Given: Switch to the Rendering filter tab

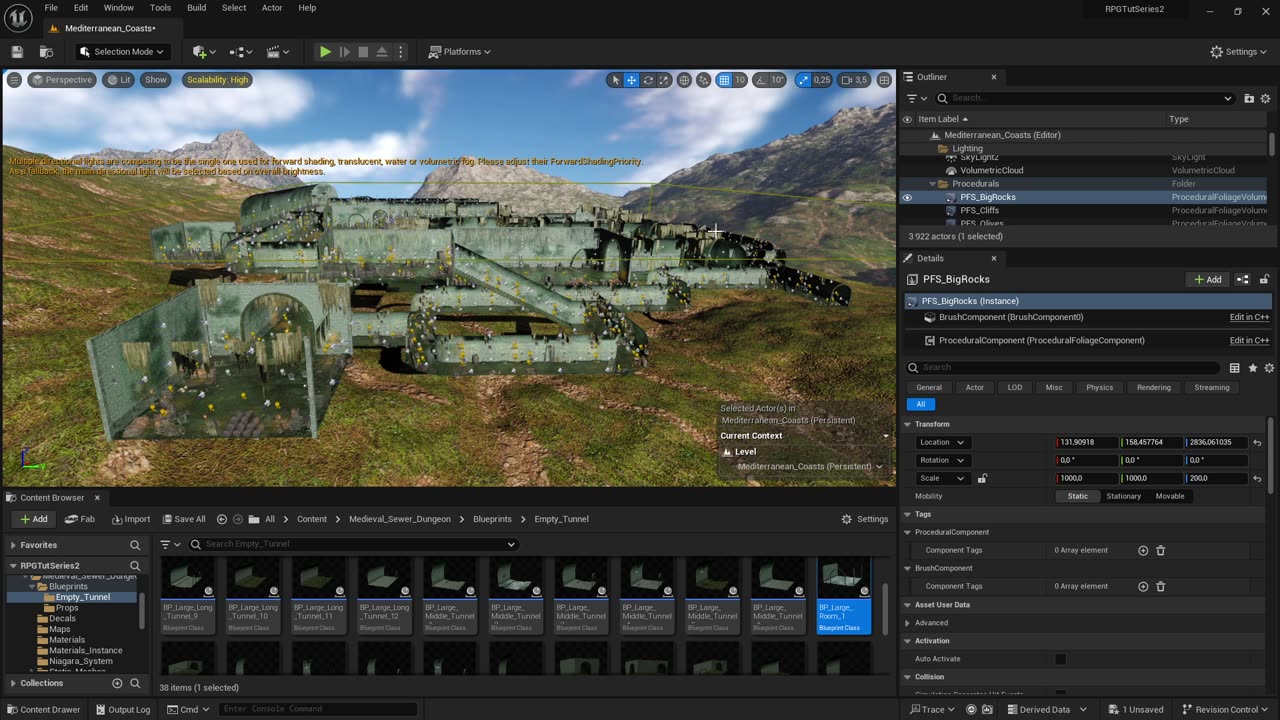Looking at the screenshot, I should (x=1153, y=388).
